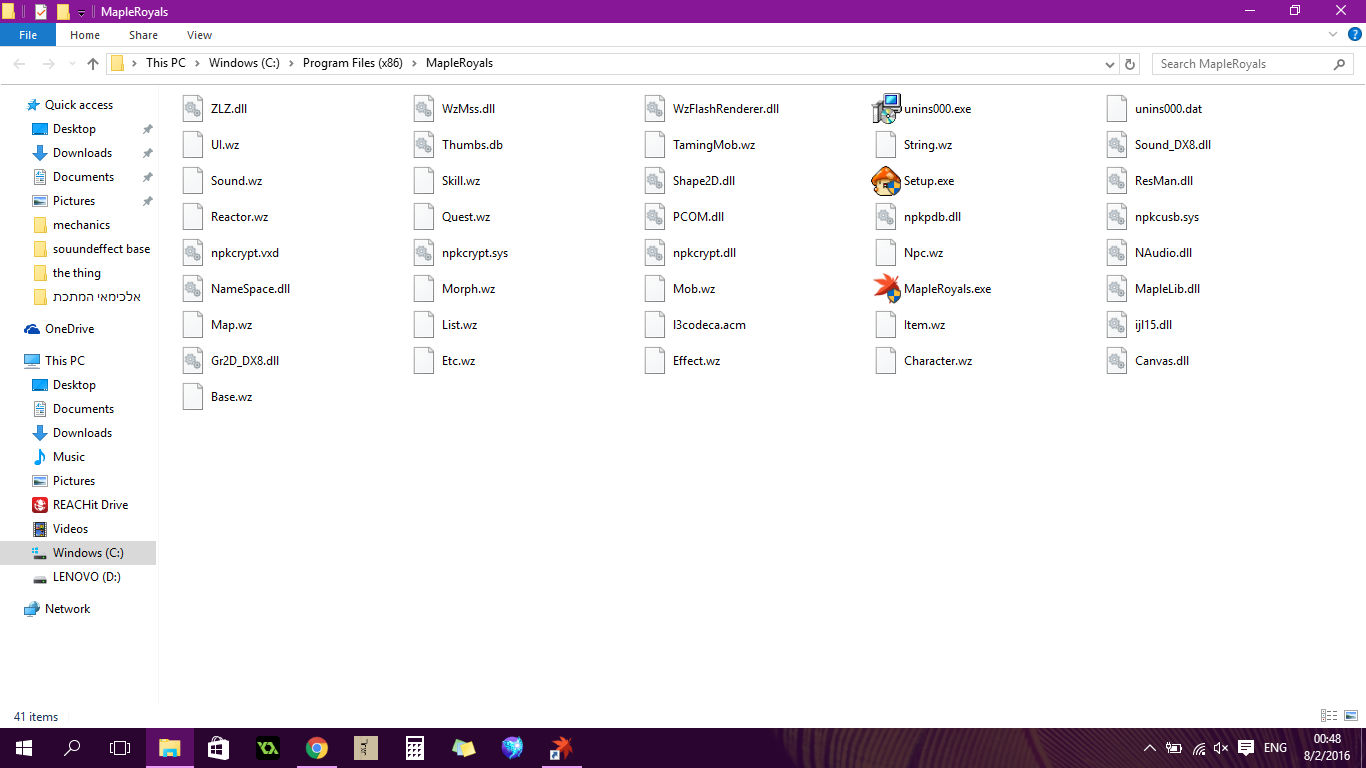Switch to the View ribbon tab
This screenshot has height=768, width=1366.
[199, 35]
